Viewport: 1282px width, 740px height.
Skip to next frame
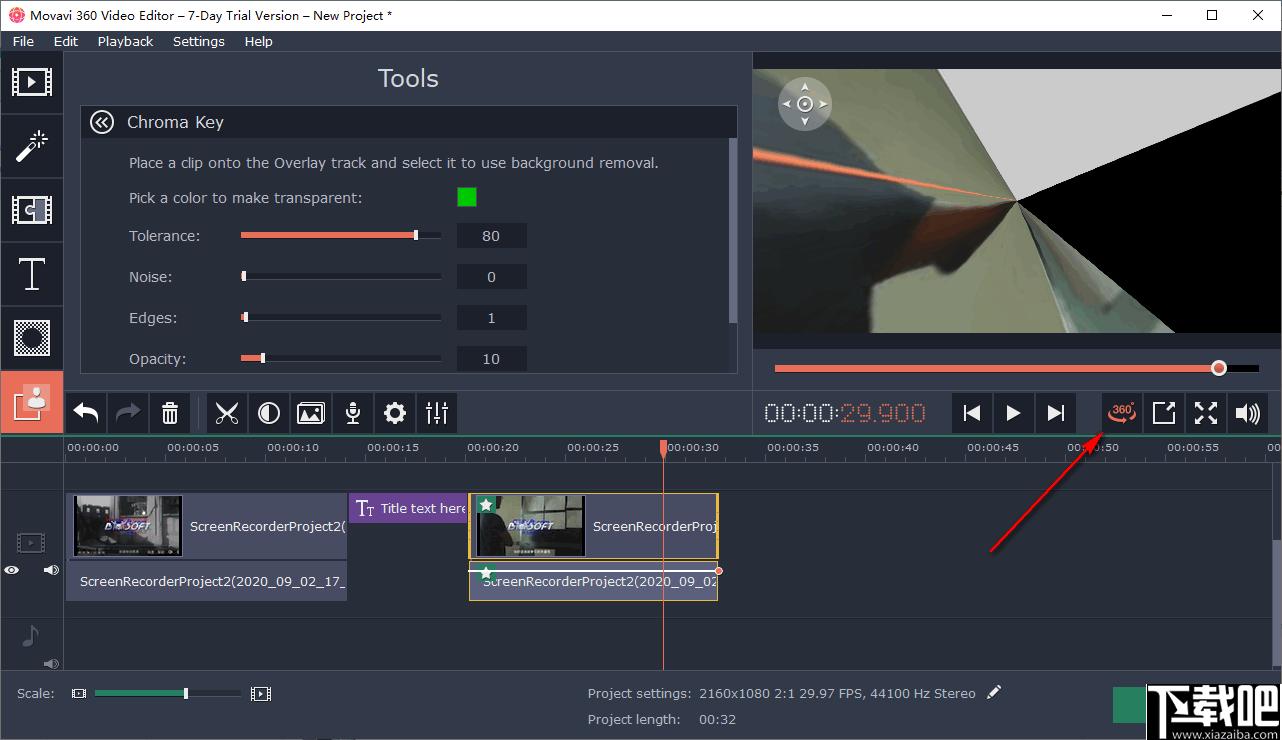(x=1055, y=413)
